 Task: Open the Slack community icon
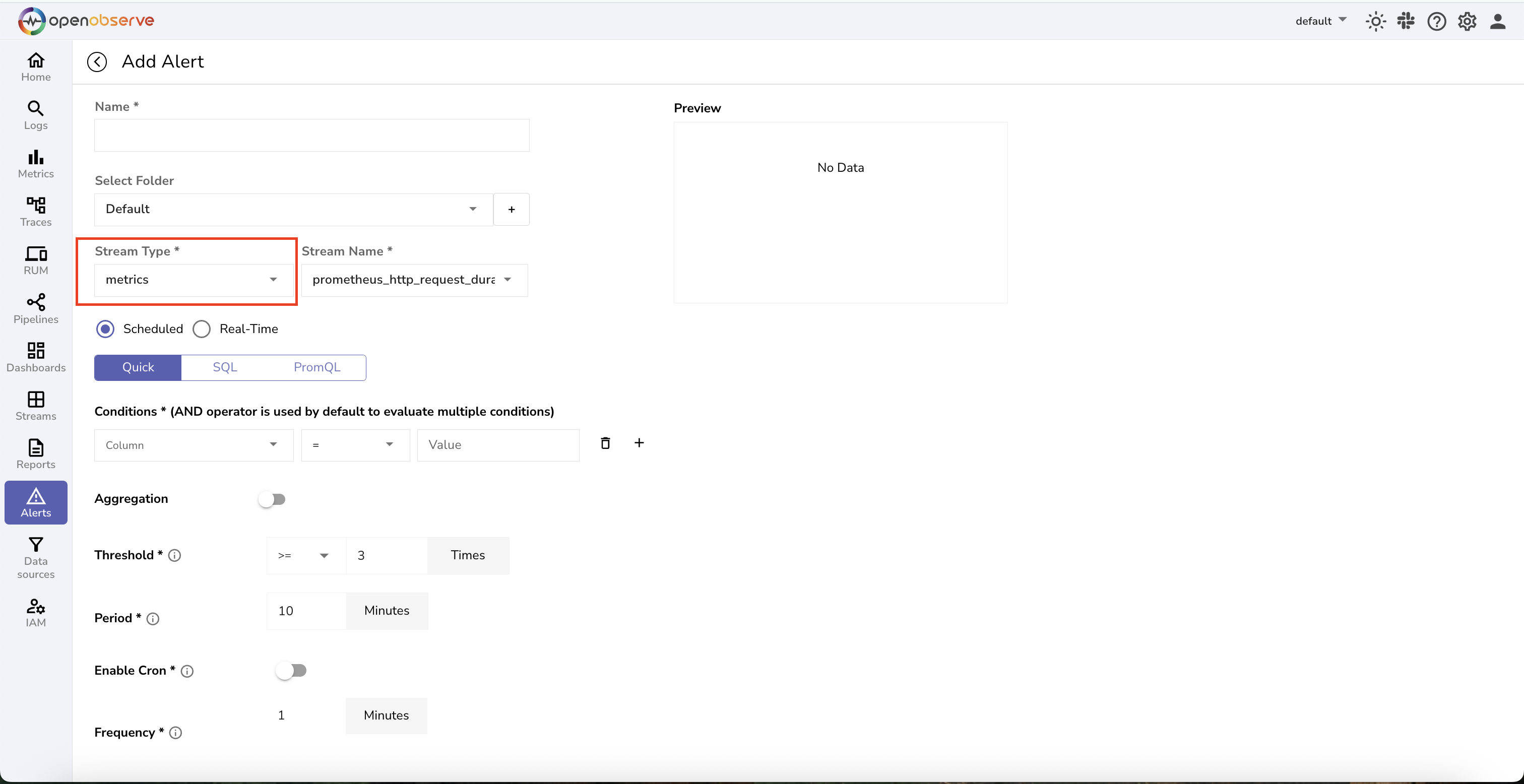1406,21
